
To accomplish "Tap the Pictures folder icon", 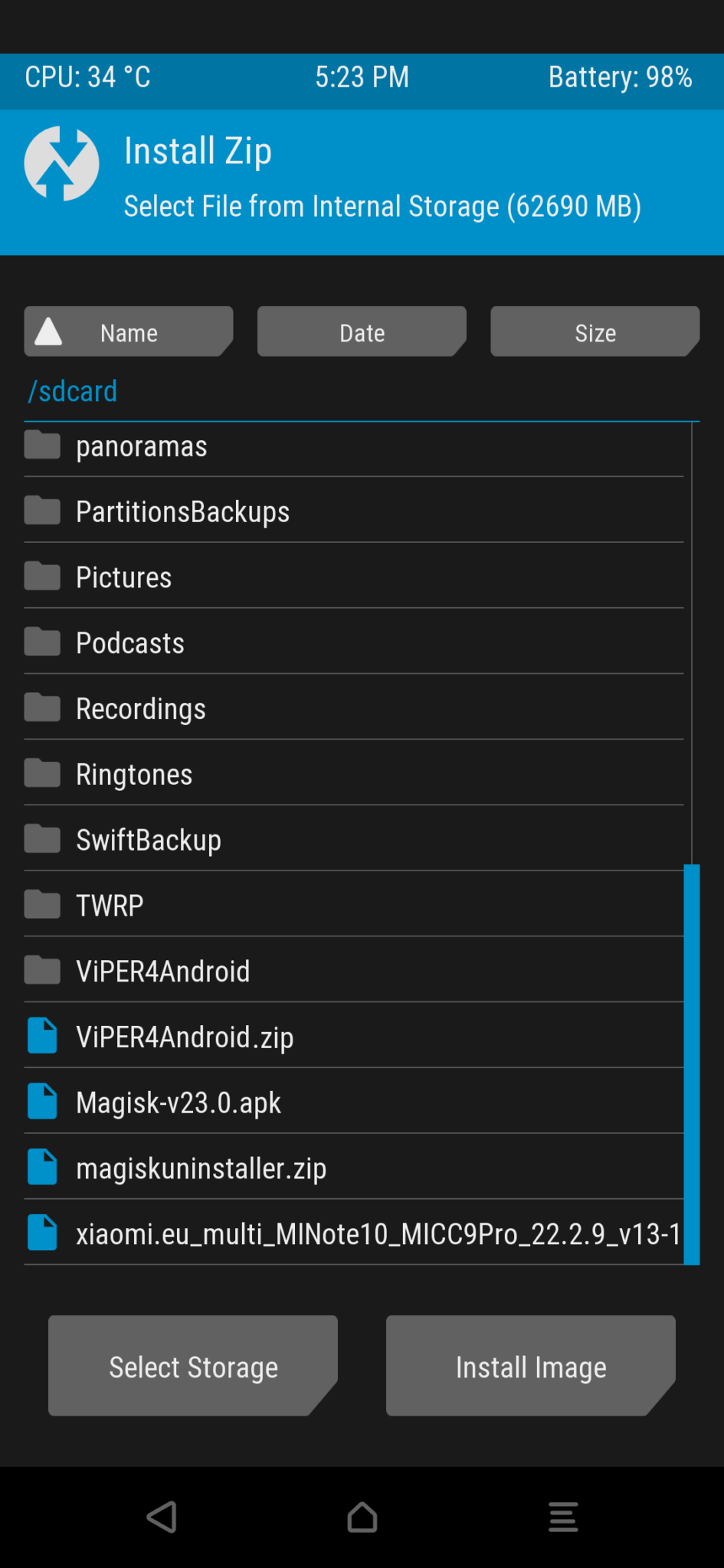I will tap(42, 577).
